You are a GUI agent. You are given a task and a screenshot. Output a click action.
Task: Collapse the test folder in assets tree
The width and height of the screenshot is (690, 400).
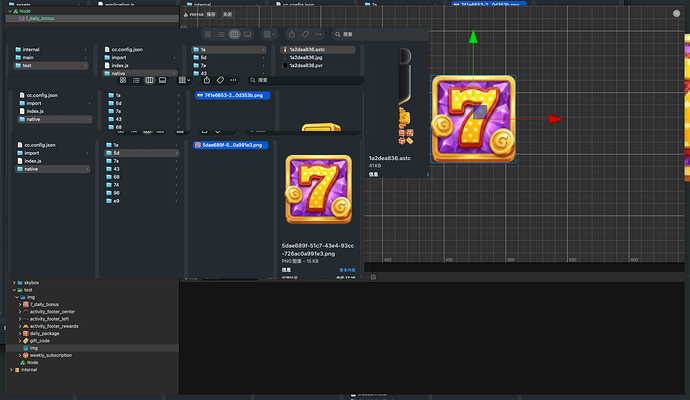pyautogui.click(x=14, y=290)
